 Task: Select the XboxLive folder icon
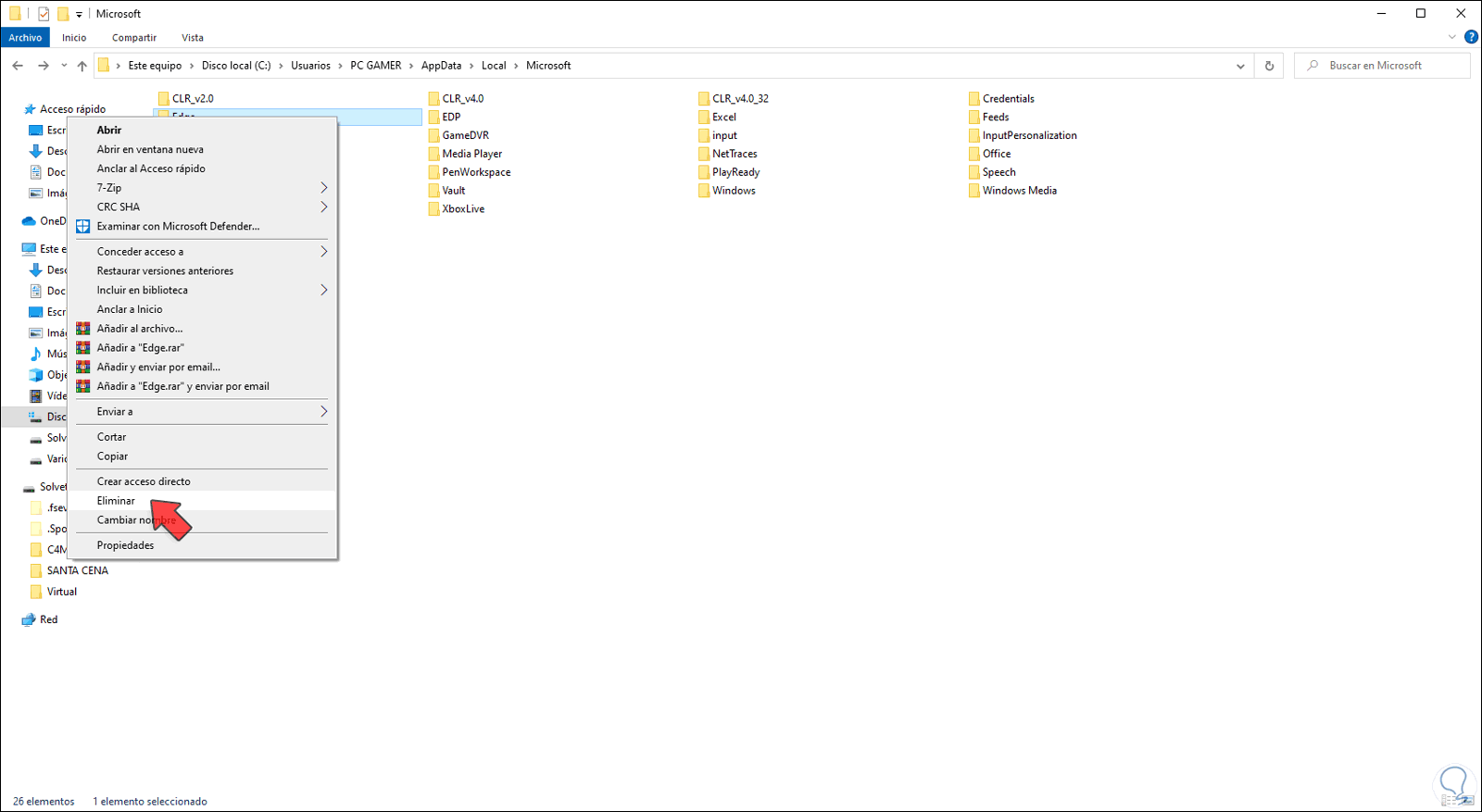coord(434,209)
